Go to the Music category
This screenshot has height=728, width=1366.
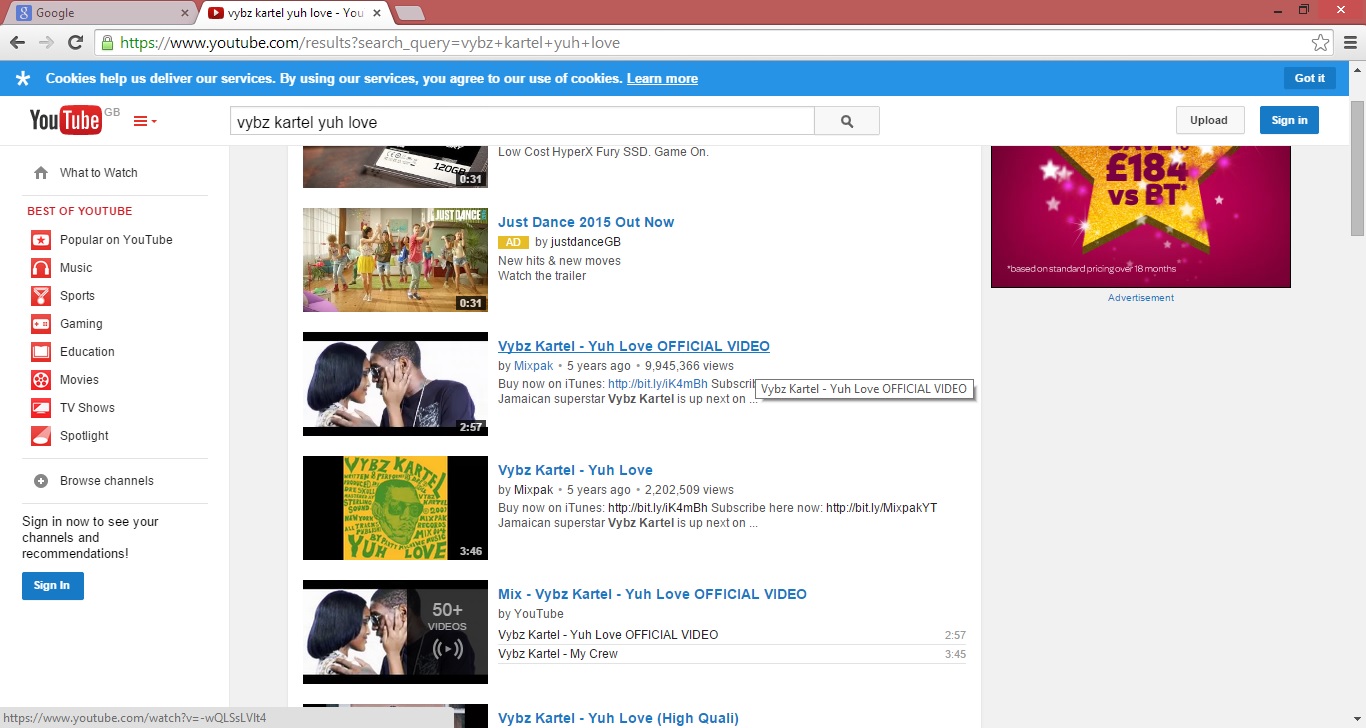pos(76,268)
